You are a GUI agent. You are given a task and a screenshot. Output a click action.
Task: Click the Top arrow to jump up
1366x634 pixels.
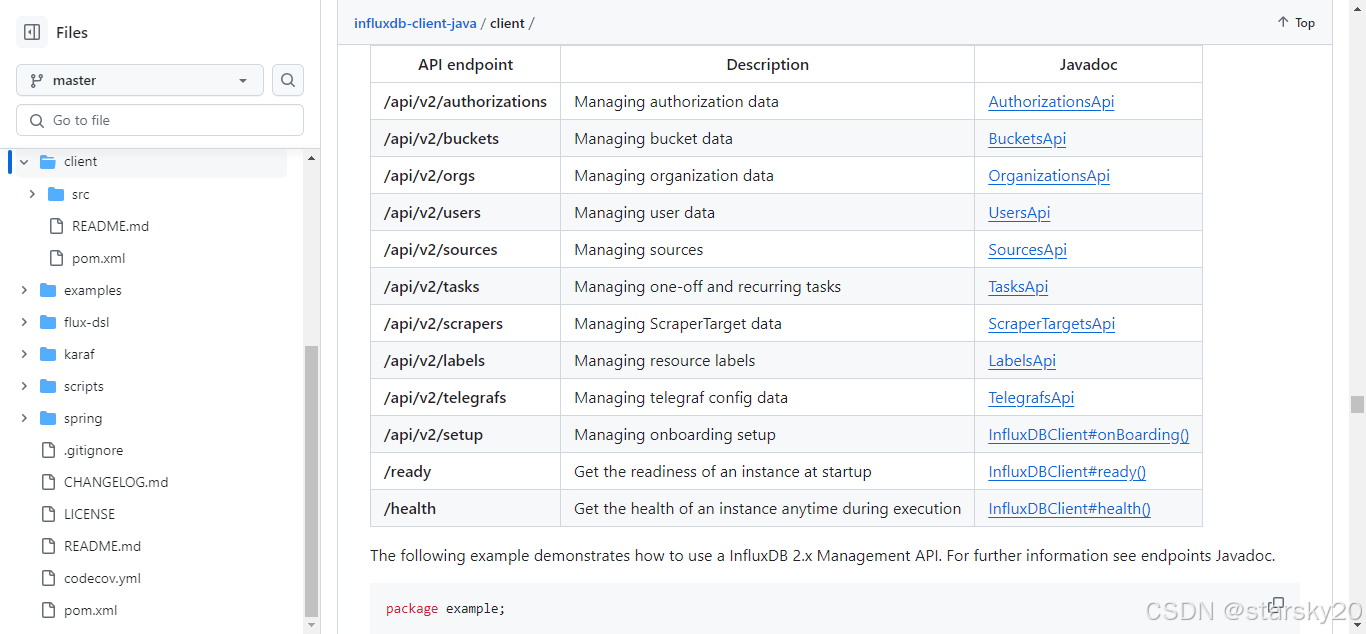pos(1295,22)
